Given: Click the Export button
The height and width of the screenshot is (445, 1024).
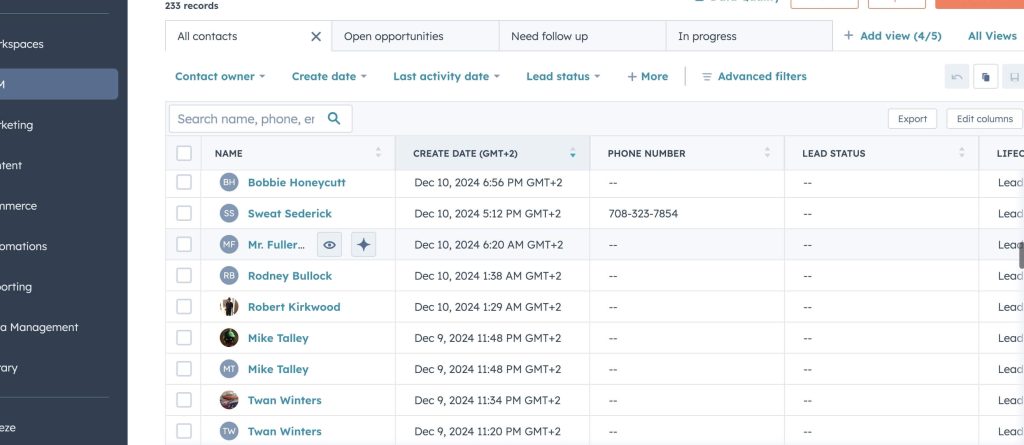Looking at the screenshot, I should pyautogui.click(x=912, y=119).
